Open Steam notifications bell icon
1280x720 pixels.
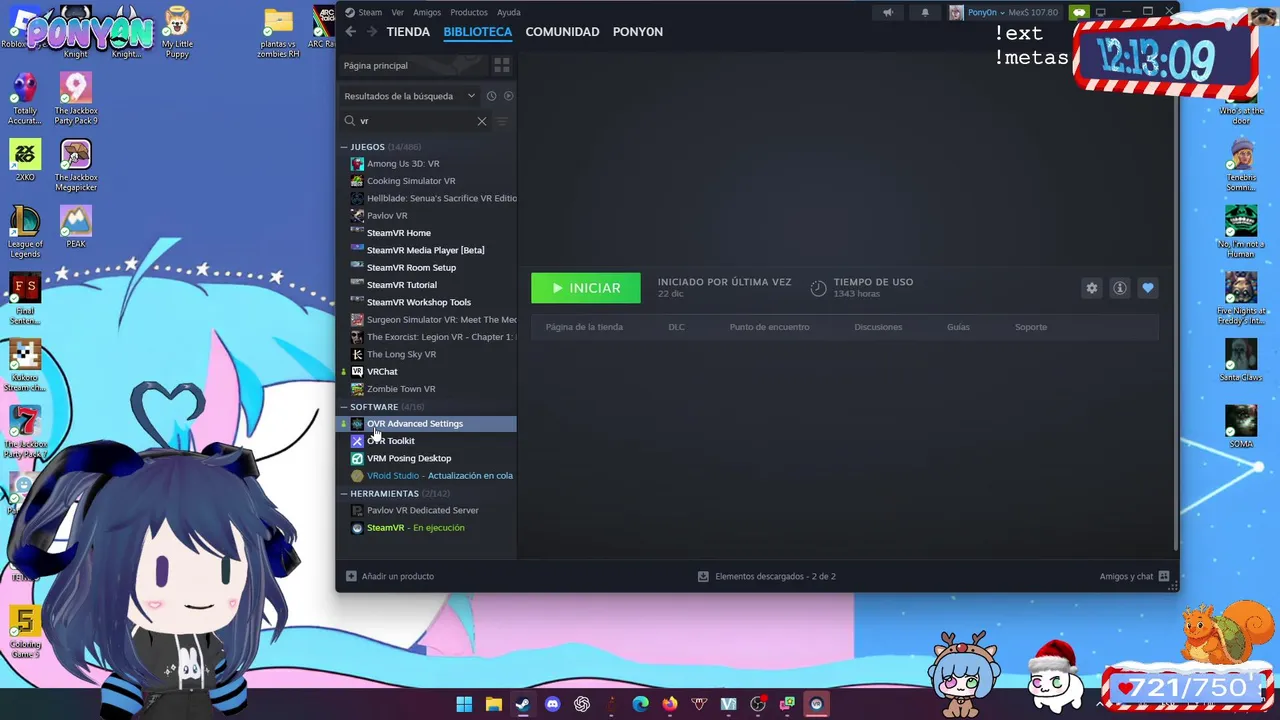pyautogui.click(x=925, y=12)
